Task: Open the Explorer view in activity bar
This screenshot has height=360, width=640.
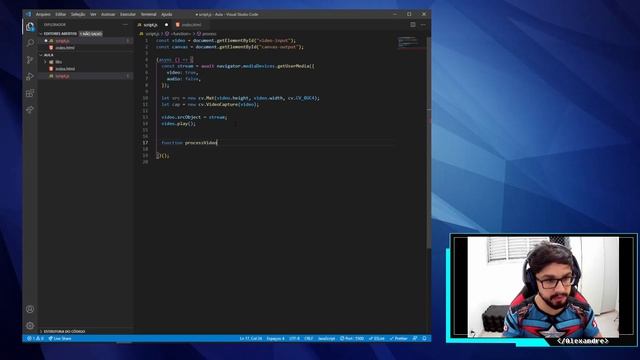Action: point(30,27)
